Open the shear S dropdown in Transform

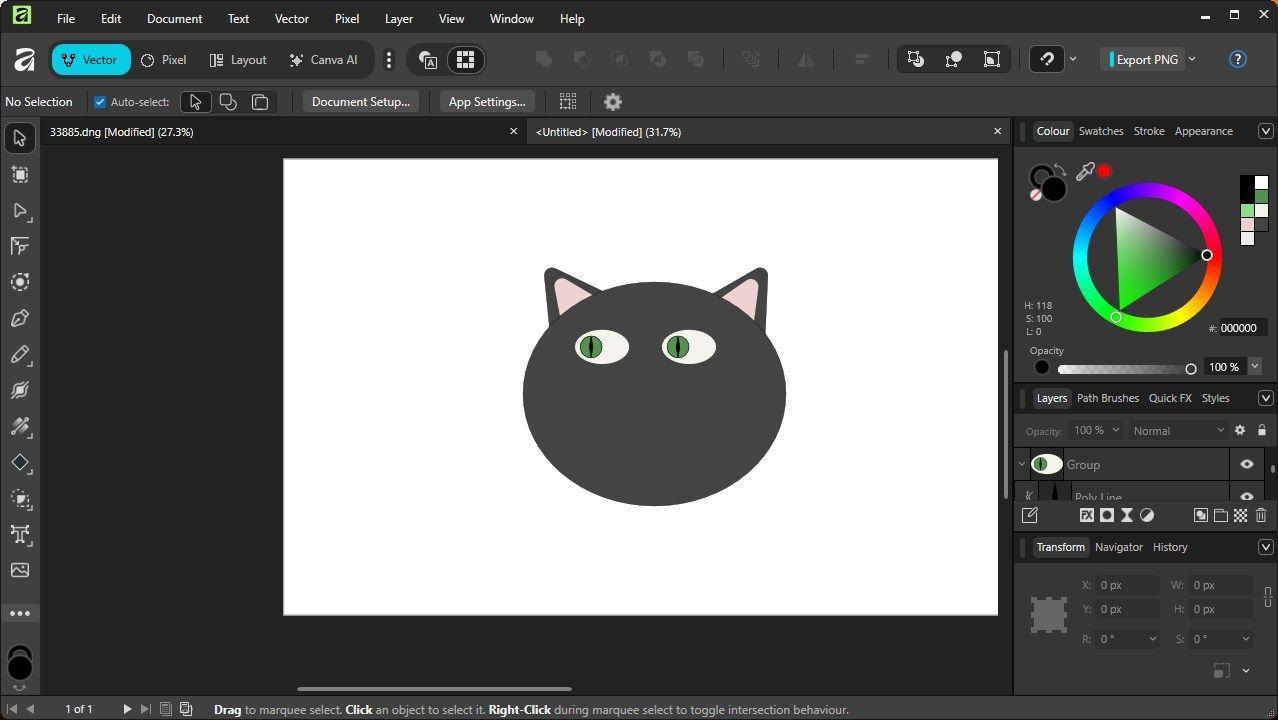pyautogui.click(x=1246, y=639)
